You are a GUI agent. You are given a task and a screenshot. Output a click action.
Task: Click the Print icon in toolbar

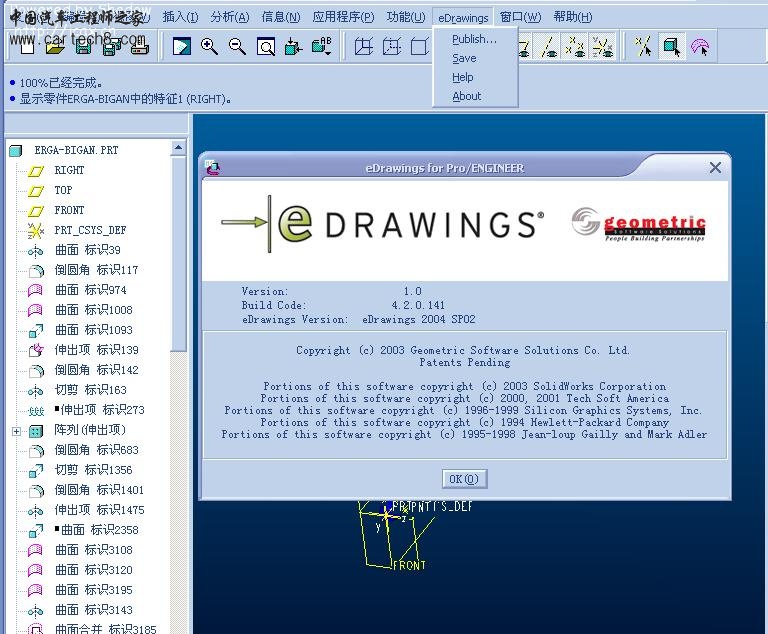(x=140, y=47)
